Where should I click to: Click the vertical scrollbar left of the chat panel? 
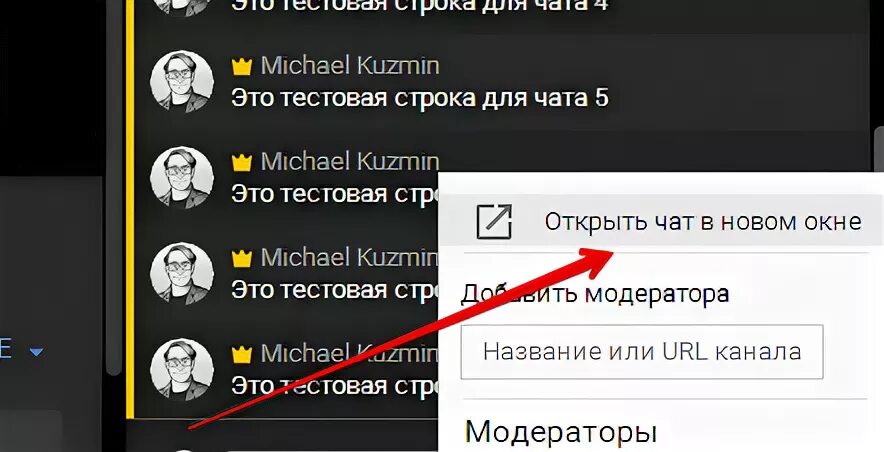click(x=114, y=186)
